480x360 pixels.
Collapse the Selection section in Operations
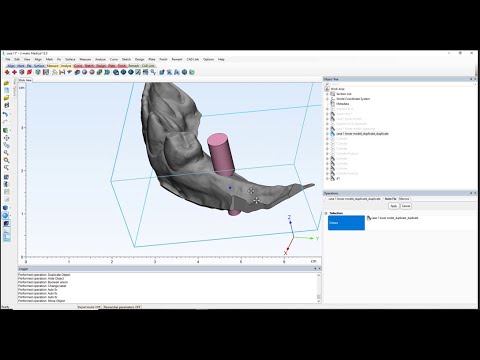point(326,213)
